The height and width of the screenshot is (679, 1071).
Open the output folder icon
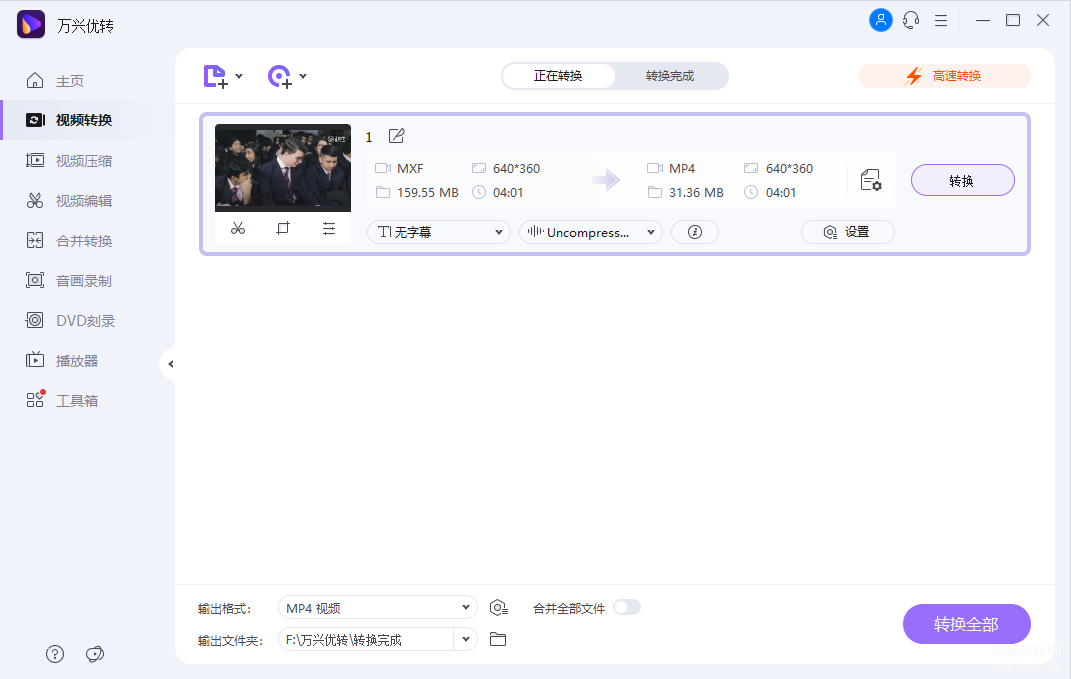[498, 639]
